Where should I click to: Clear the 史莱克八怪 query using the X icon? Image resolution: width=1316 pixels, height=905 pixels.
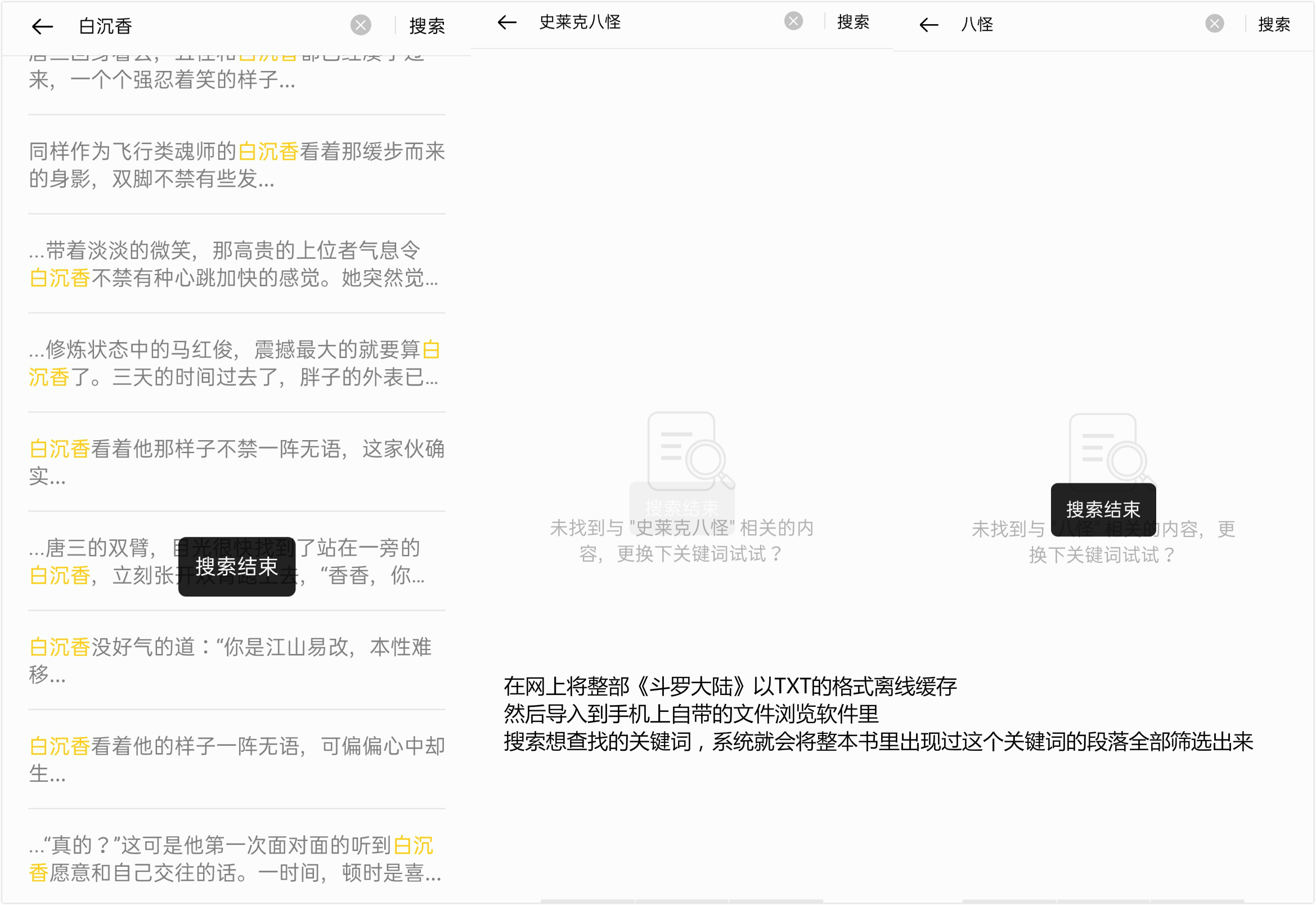point(793,20)
